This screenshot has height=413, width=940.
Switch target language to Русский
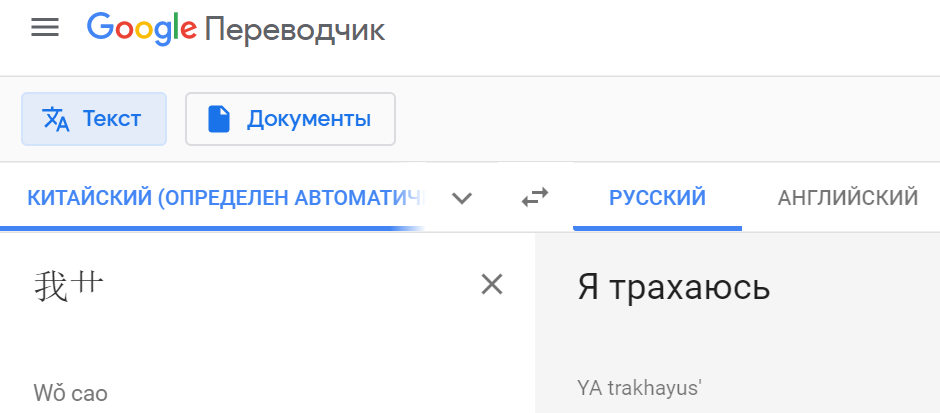[x=657, y=198]
